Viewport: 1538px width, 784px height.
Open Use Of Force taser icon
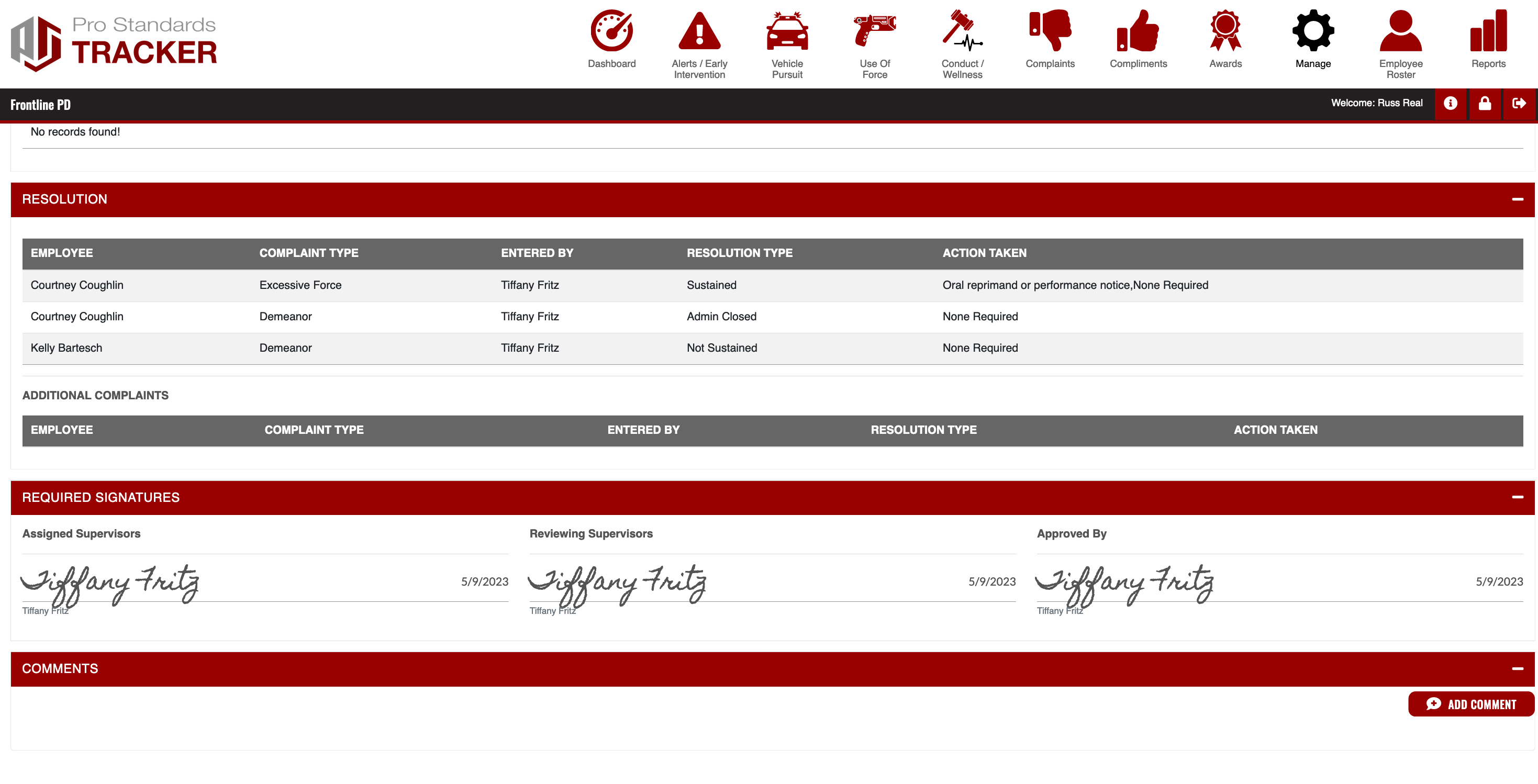click(874, 31)
